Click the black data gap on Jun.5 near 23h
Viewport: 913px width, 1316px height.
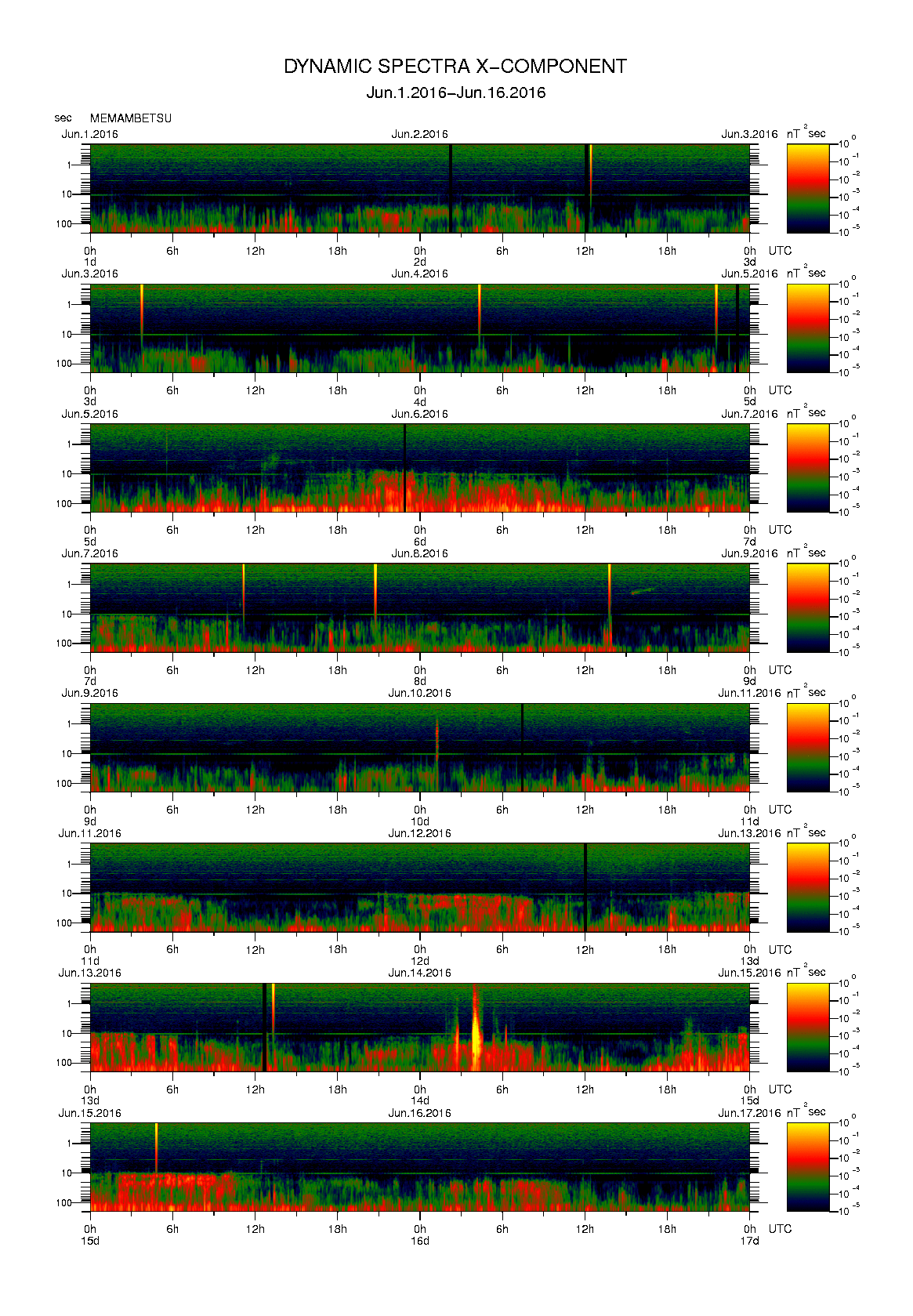tap(404, 468)
